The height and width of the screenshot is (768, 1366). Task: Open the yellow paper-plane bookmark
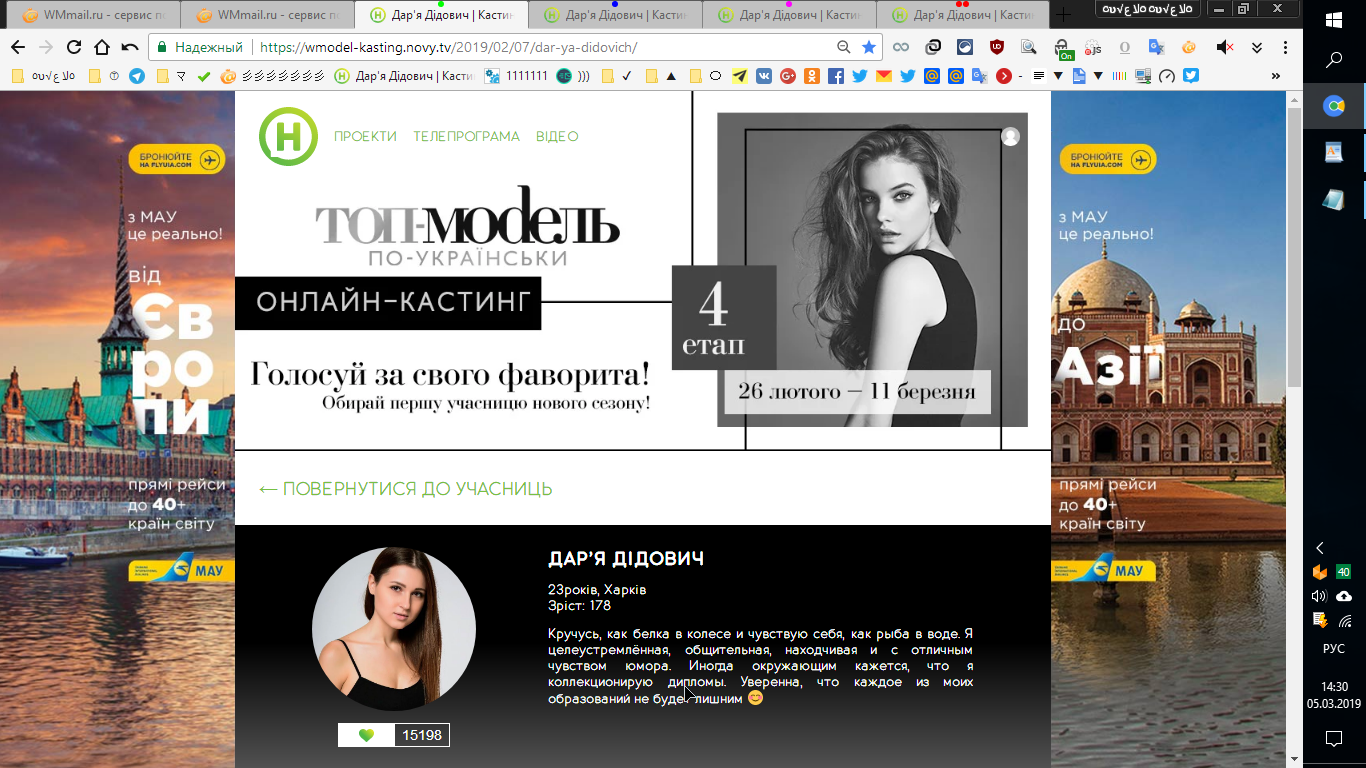click(739, 76)
